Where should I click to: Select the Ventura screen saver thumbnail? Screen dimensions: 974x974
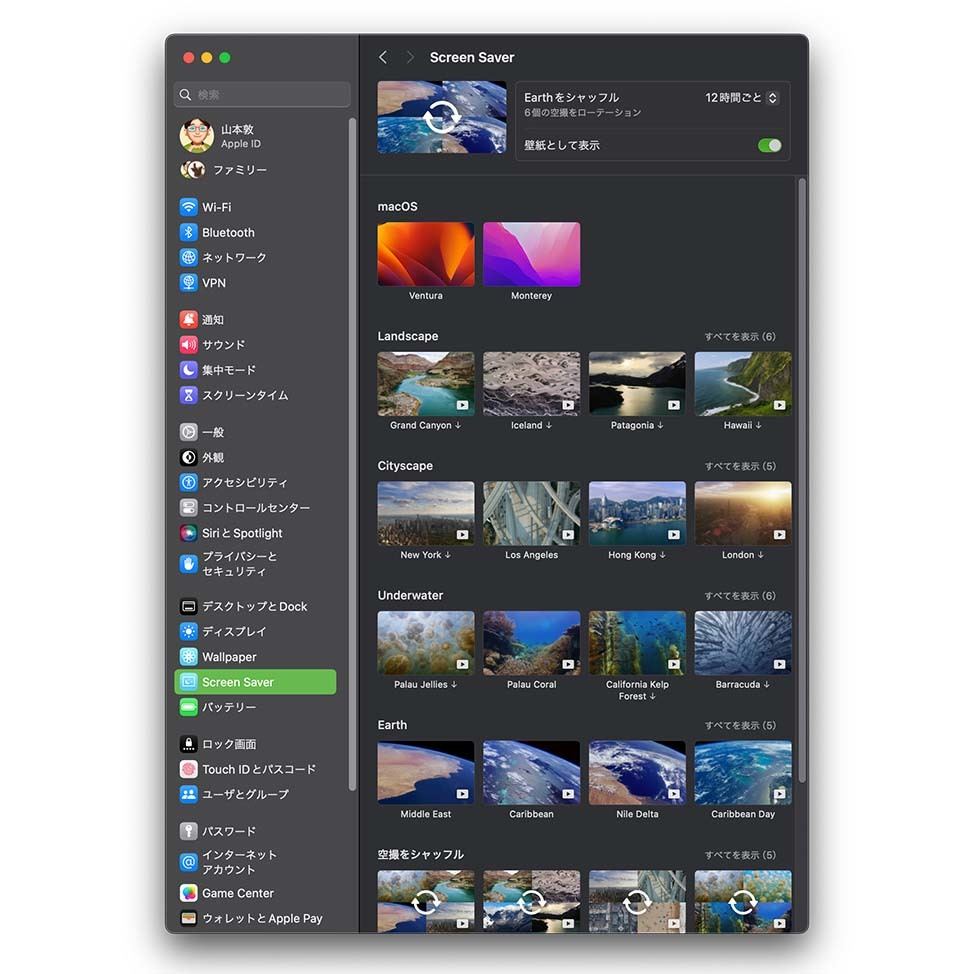426,254
